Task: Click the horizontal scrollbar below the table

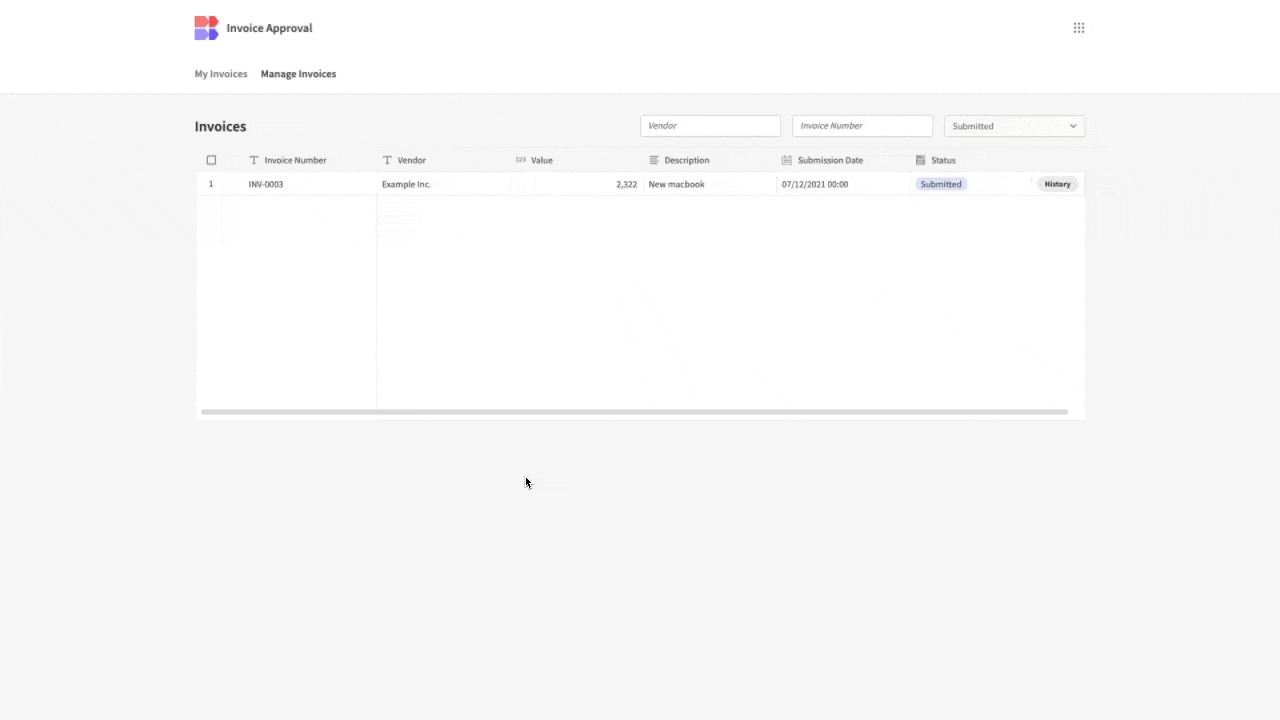Action: (635, 411)
